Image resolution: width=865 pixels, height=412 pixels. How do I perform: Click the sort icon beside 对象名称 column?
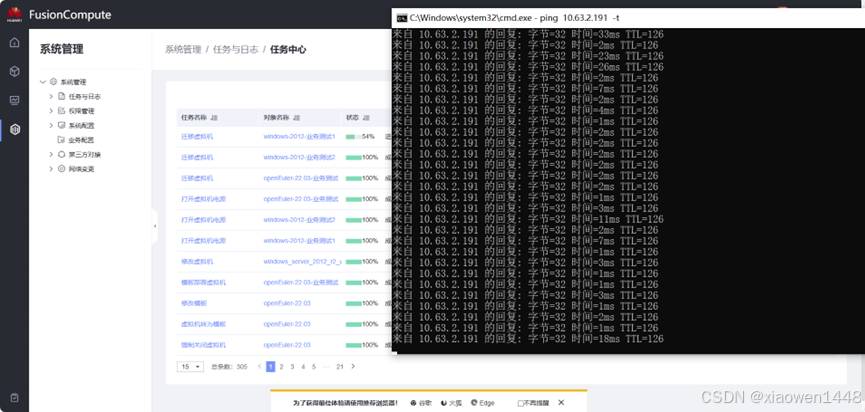click(297, 118)
